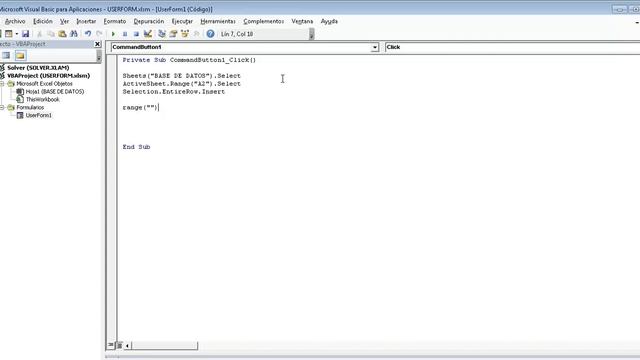Collapse the Microsoft Excel Objetos folder
Screen dimensions: 640x360
point(2,84)
